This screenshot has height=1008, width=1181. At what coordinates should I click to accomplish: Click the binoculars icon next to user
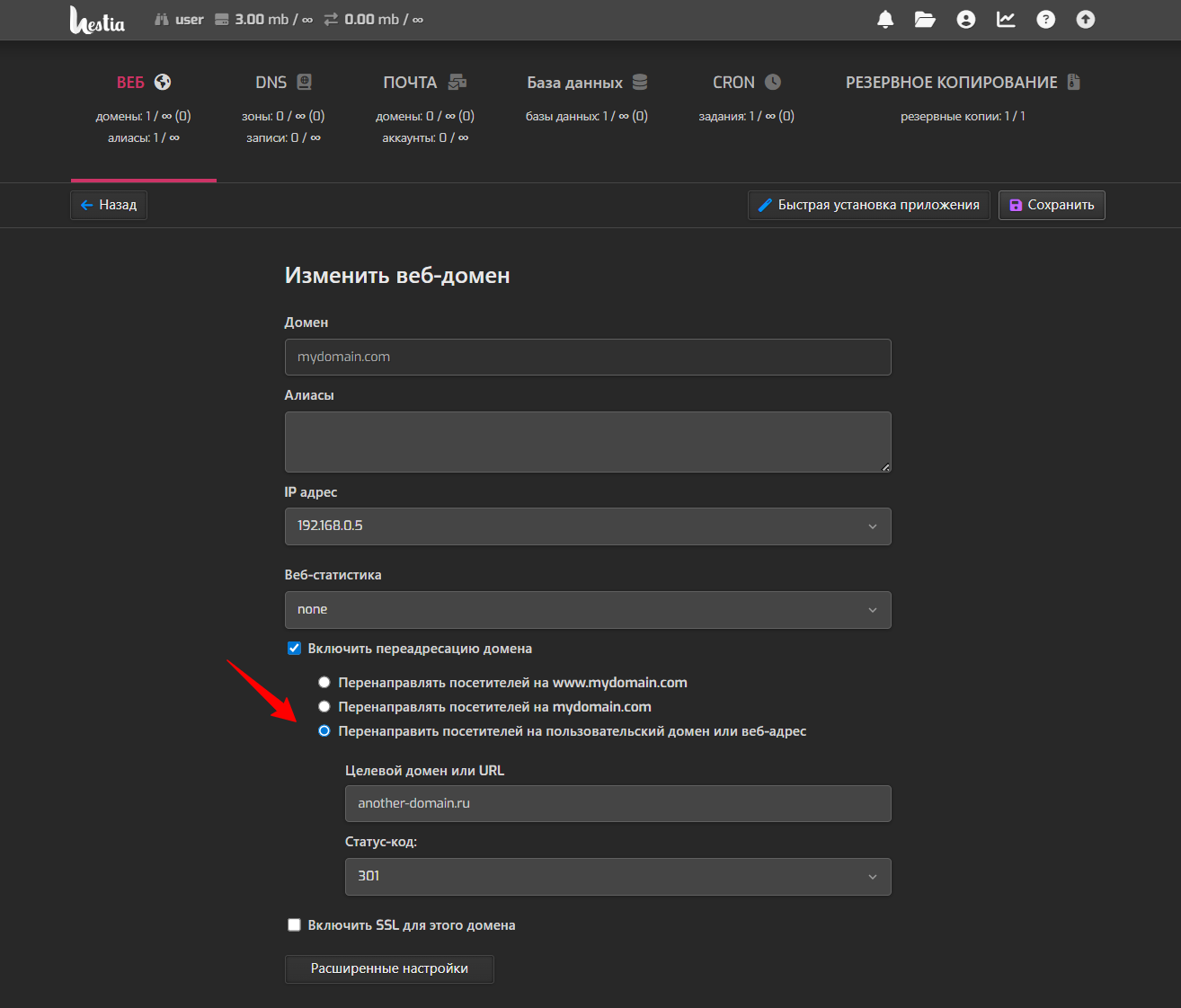162,20
